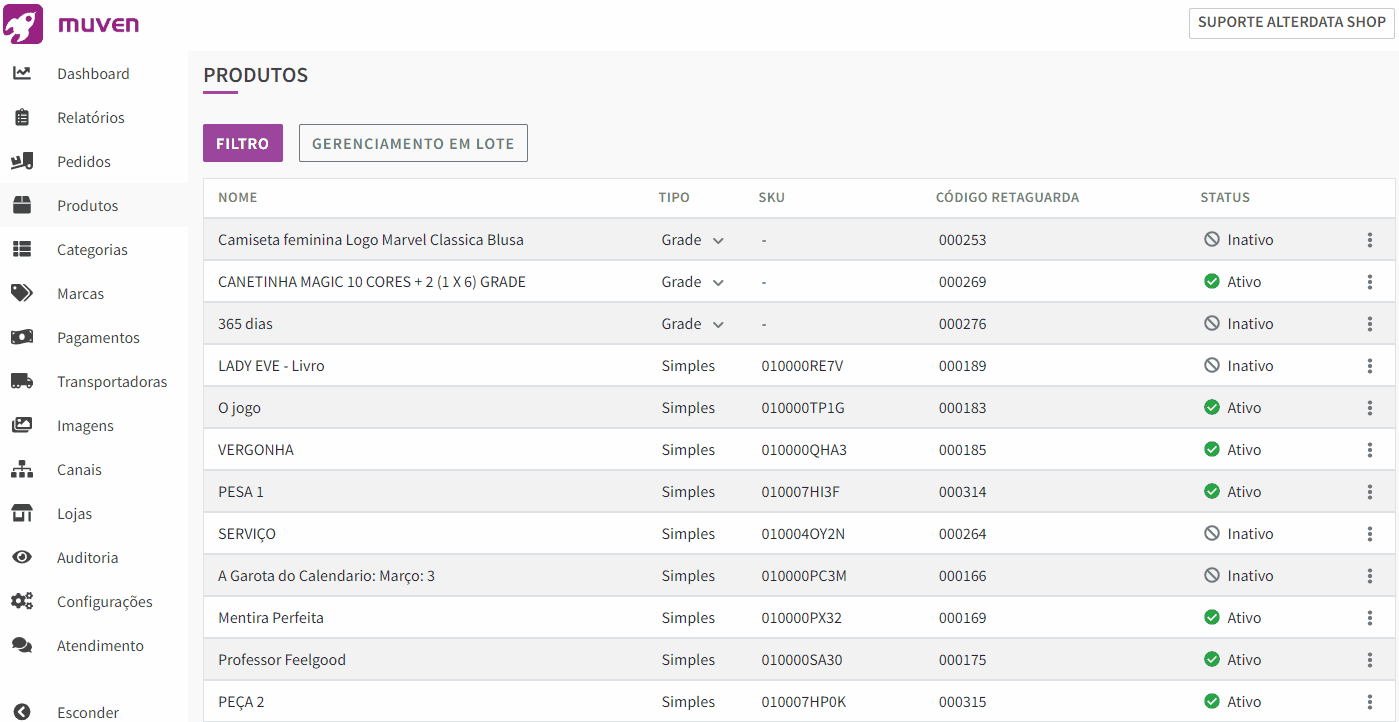Open the Pedidos dolly icon

[x=22, y=161]
